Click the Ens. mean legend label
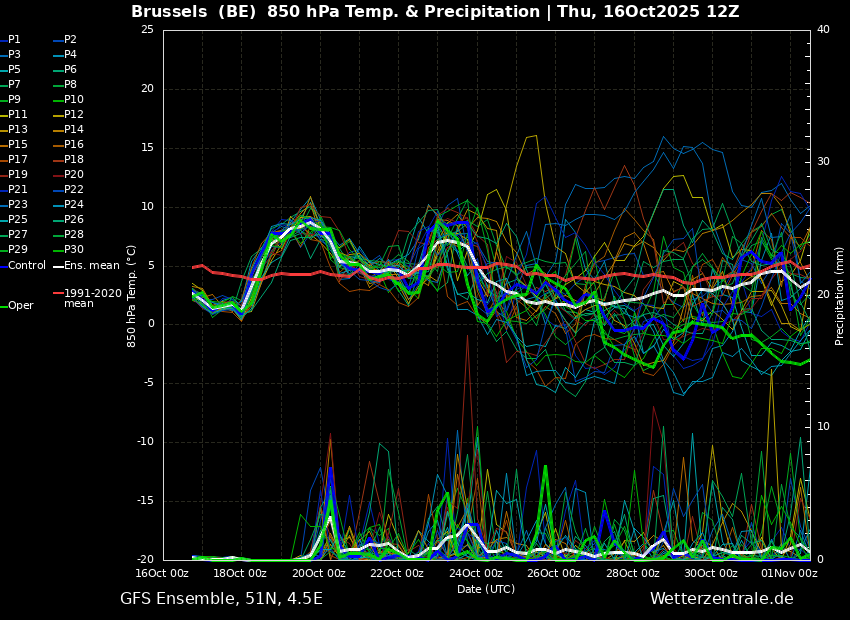 coord(92,266)
